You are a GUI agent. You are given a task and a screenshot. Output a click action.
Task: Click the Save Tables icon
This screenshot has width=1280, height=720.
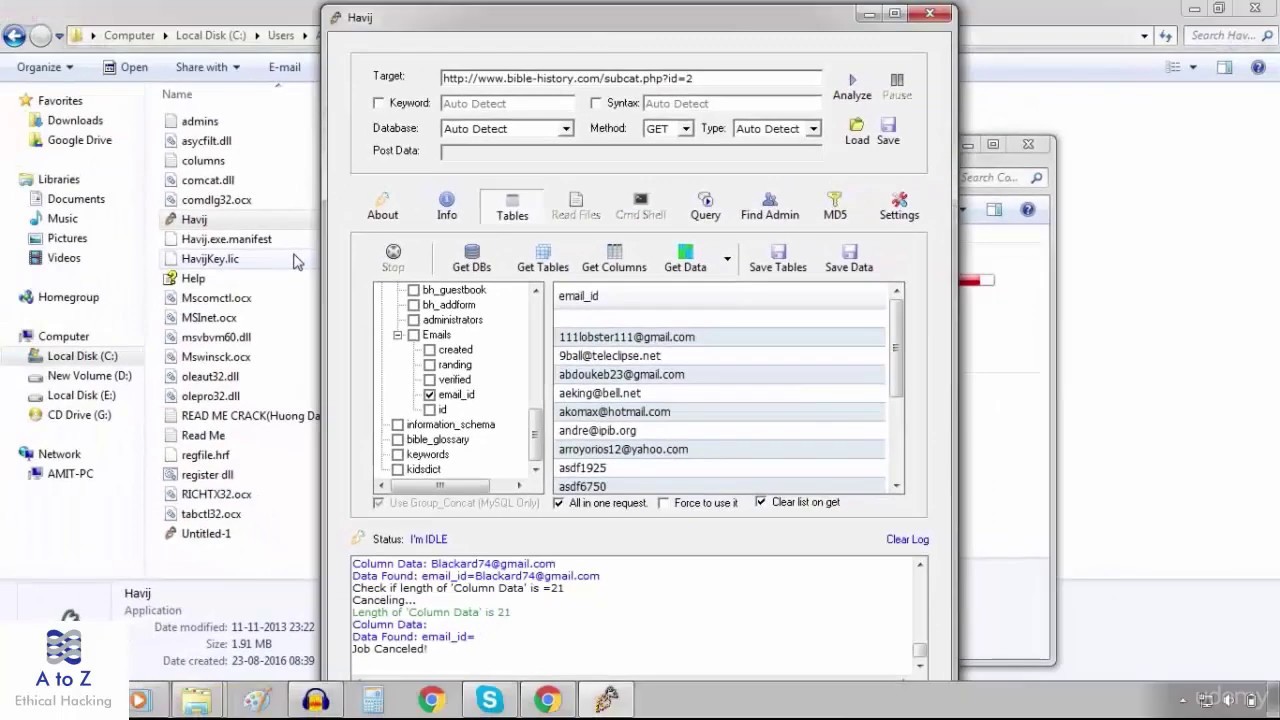pos(778,251)
